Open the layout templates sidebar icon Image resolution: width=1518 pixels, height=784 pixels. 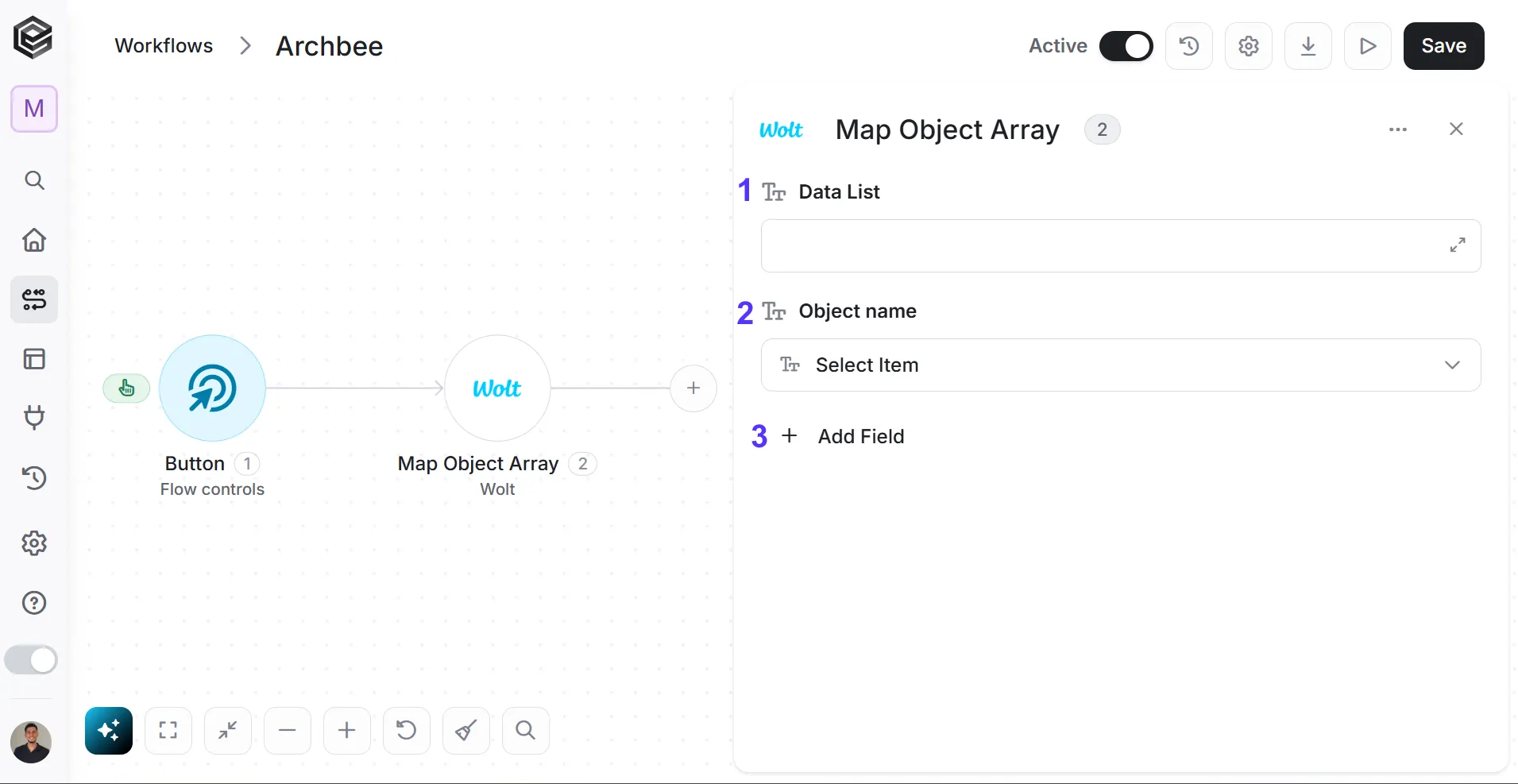(x=34, y=359)
